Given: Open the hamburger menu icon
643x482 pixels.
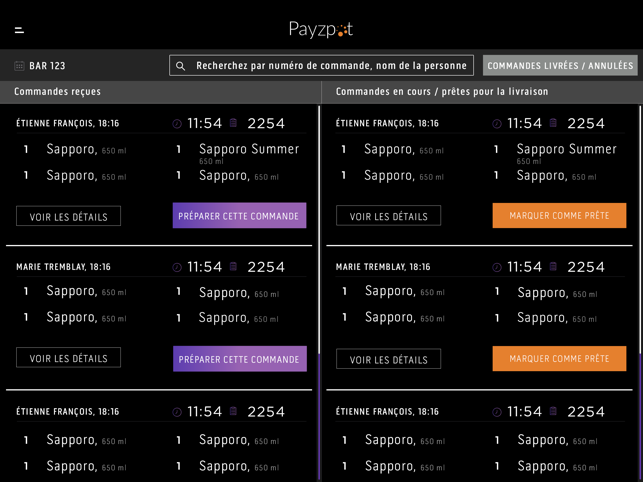Looking at the screenshot, I should [19, 30].
